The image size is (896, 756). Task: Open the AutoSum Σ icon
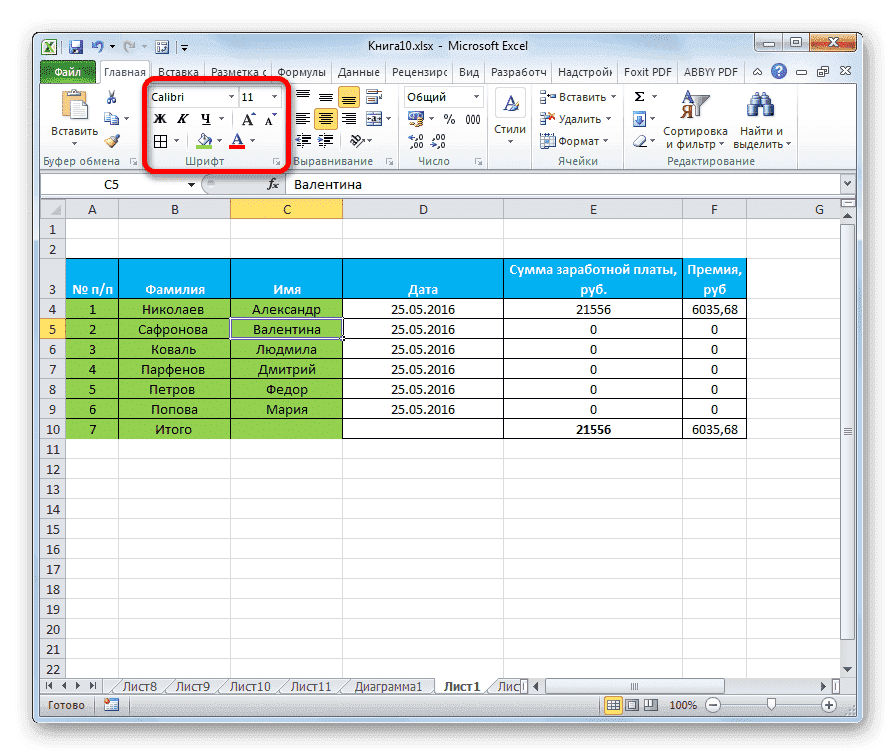[638, 96]
